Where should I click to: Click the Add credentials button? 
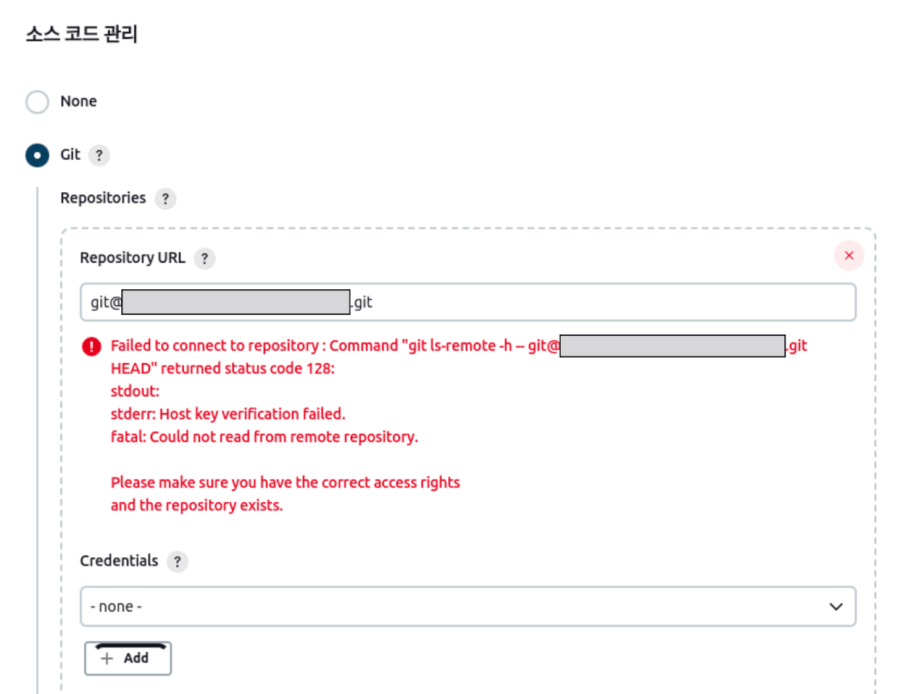[x=128, y=658]
